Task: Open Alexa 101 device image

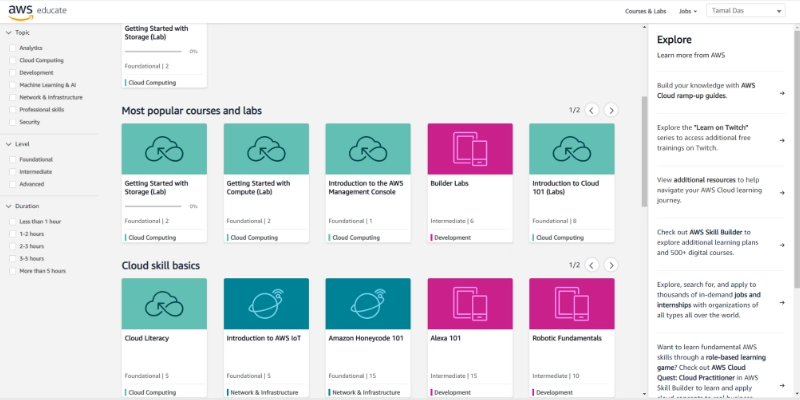Action: 470,304
